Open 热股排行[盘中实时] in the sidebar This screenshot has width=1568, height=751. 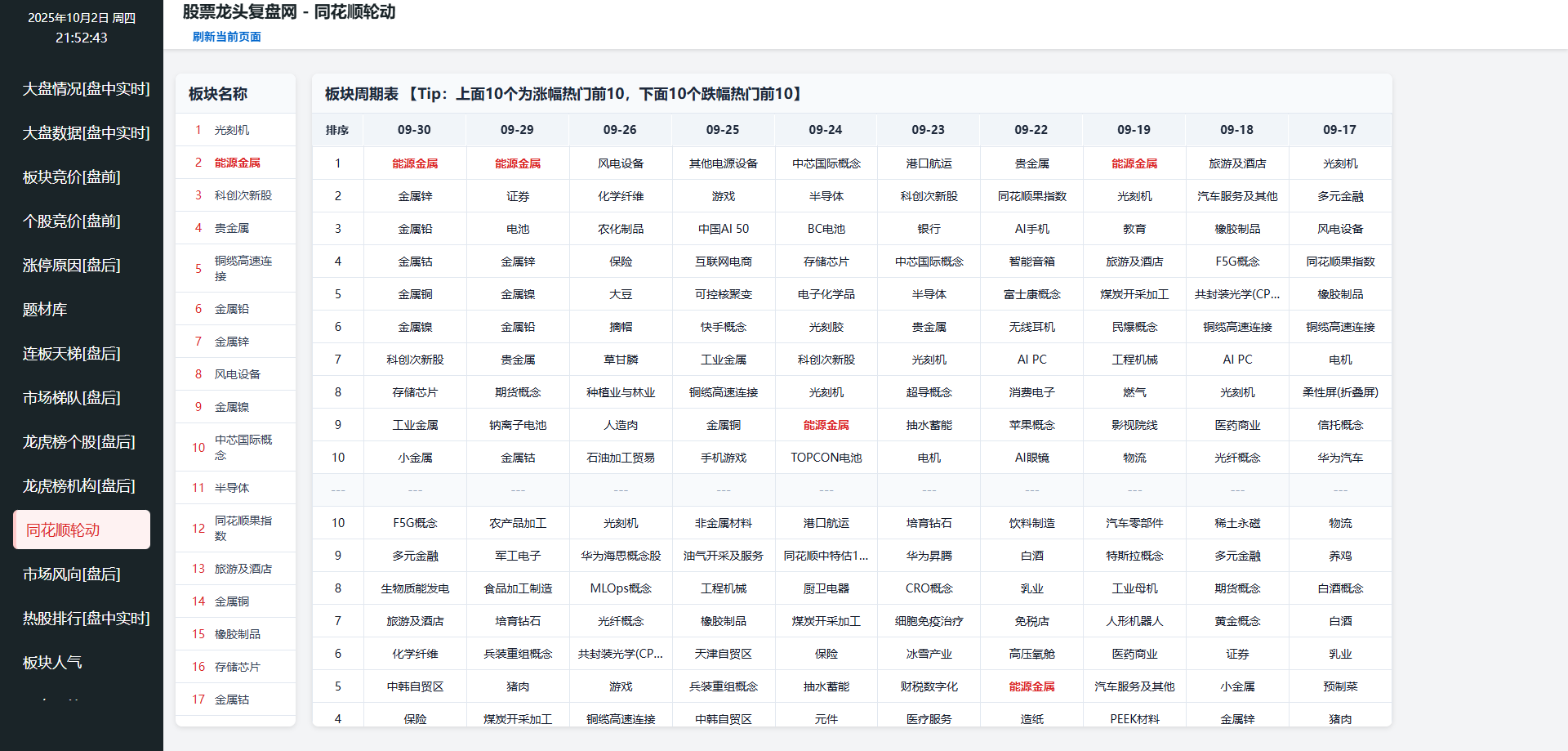point(86,619)
